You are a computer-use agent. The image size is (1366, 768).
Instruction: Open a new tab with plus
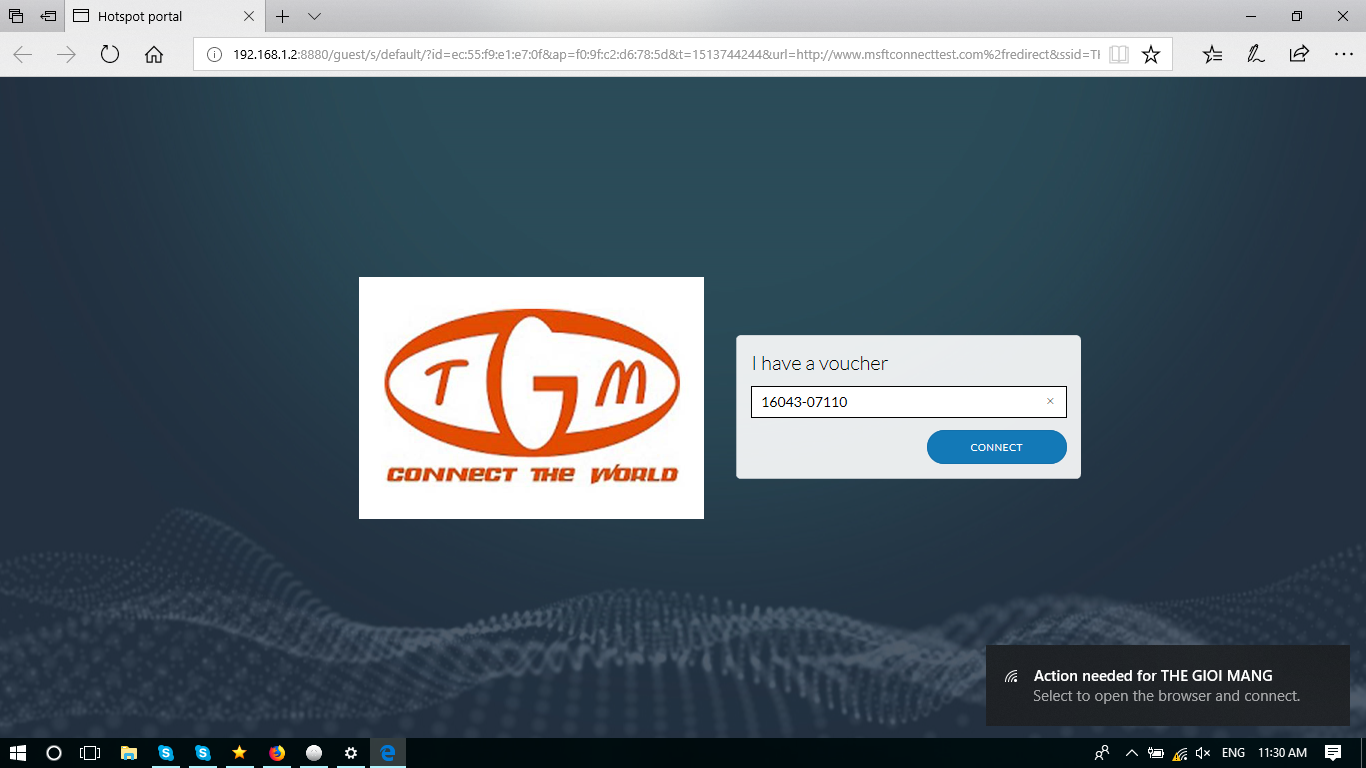283,16
